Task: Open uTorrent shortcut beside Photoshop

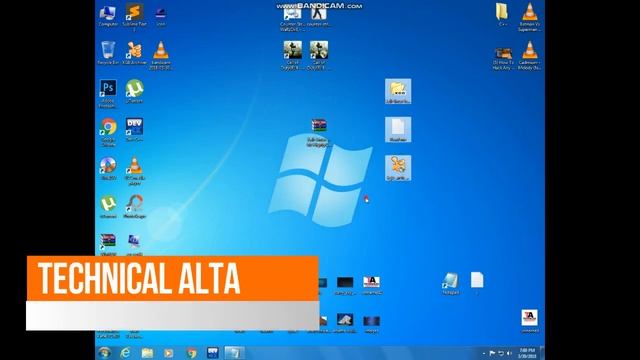Action: (134, 91)
